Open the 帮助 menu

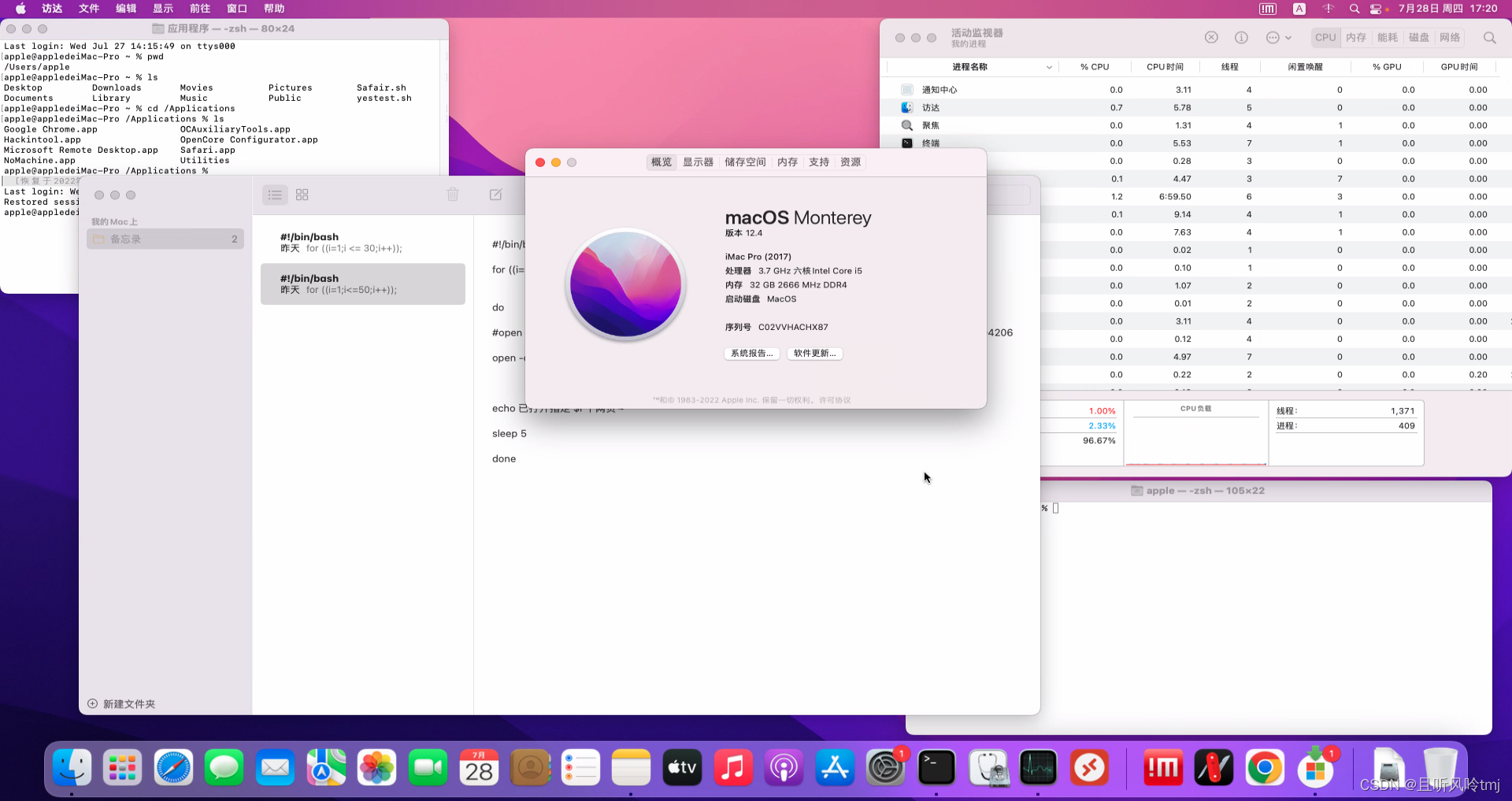[x=274, y=9]
